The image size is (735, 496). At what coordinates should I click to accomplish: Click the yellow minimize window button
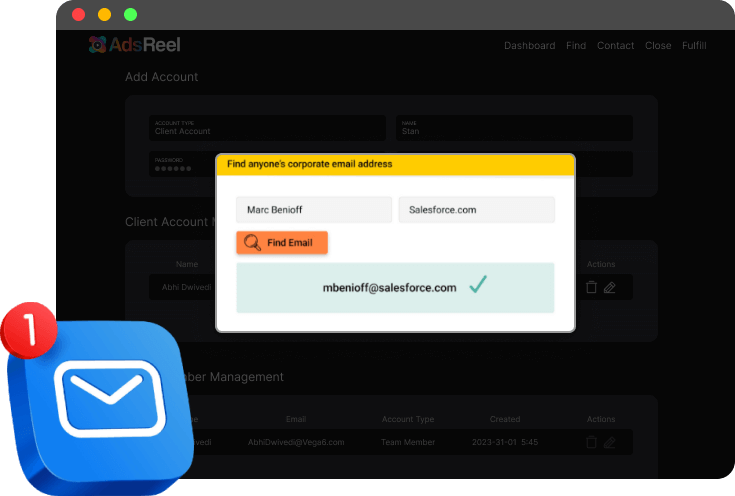click(x=104, y=15)
